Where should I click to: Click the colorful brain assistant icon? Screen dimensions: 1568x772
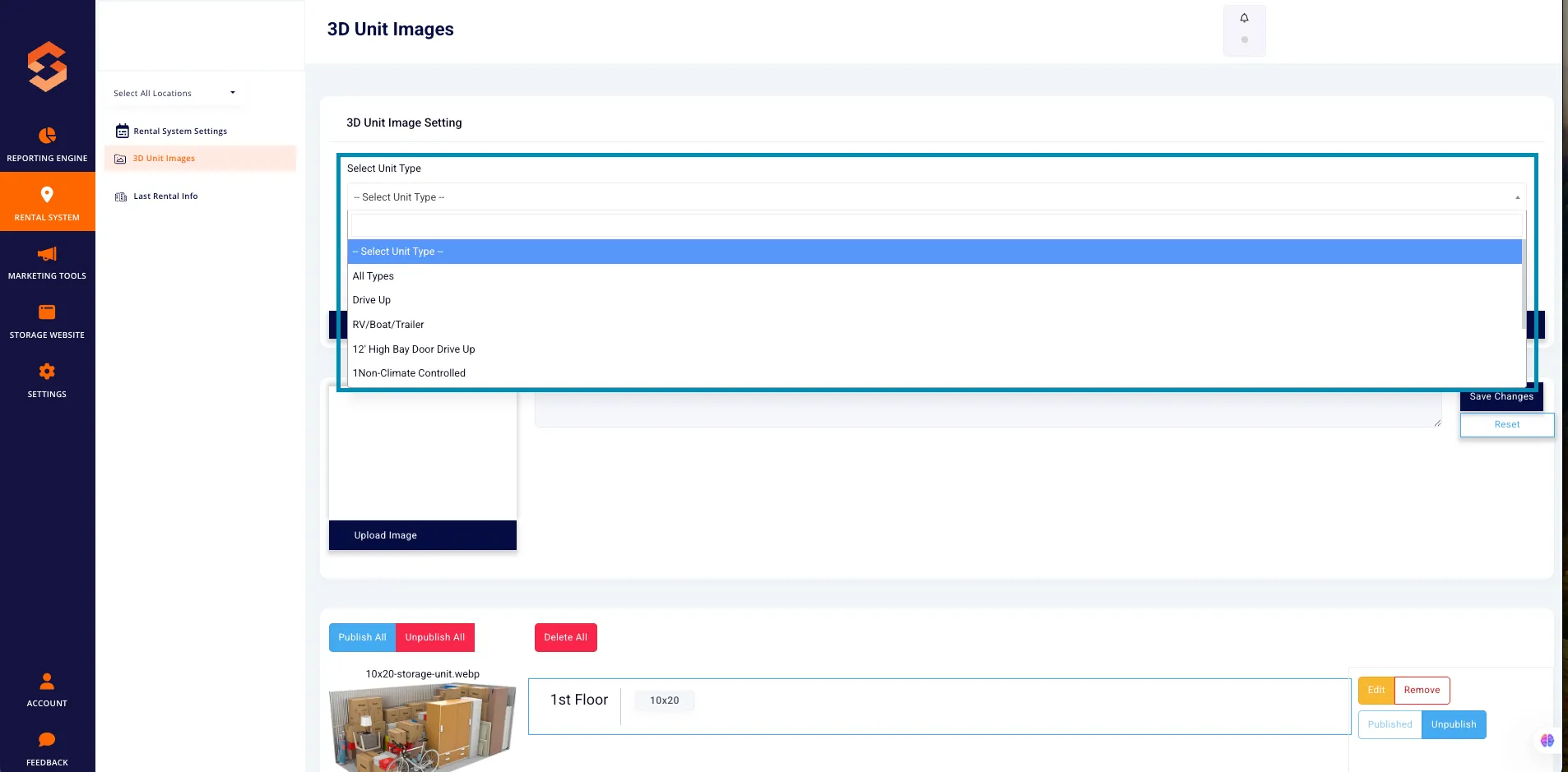click(x=1547, y=740)
